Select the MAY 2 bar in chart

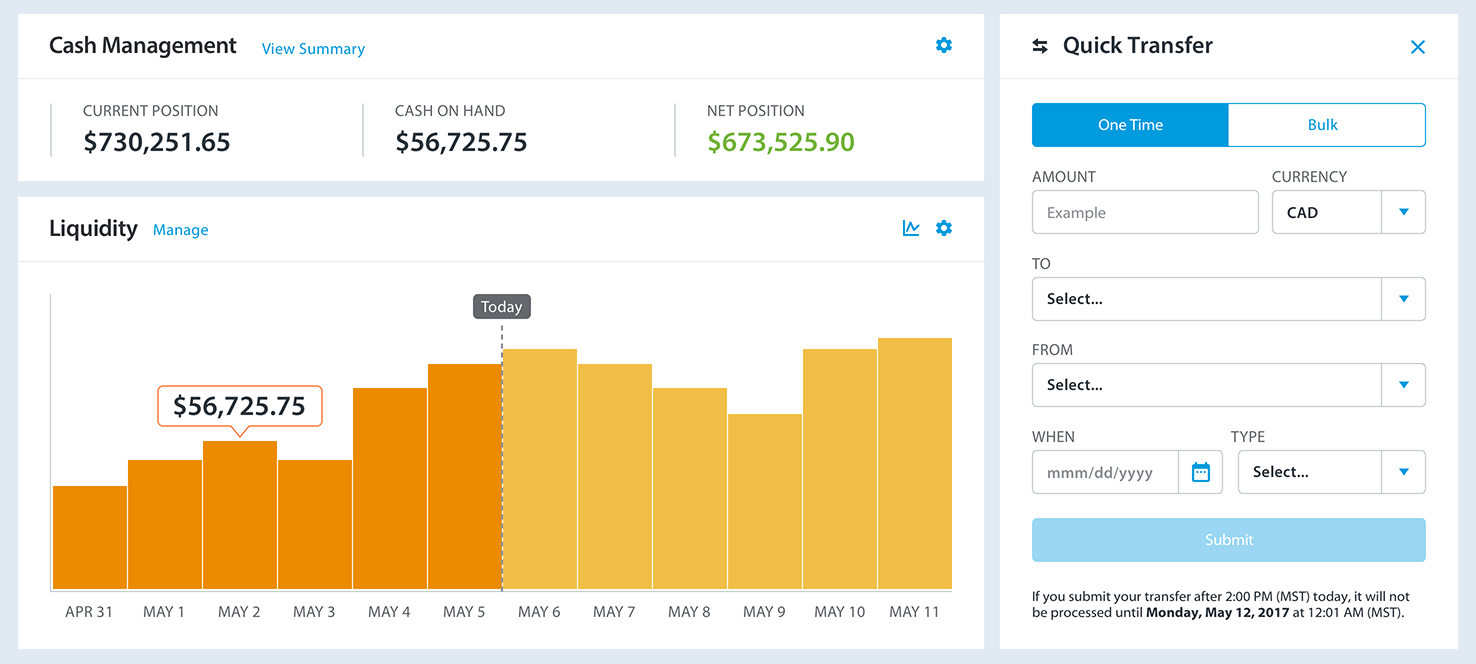240,515
